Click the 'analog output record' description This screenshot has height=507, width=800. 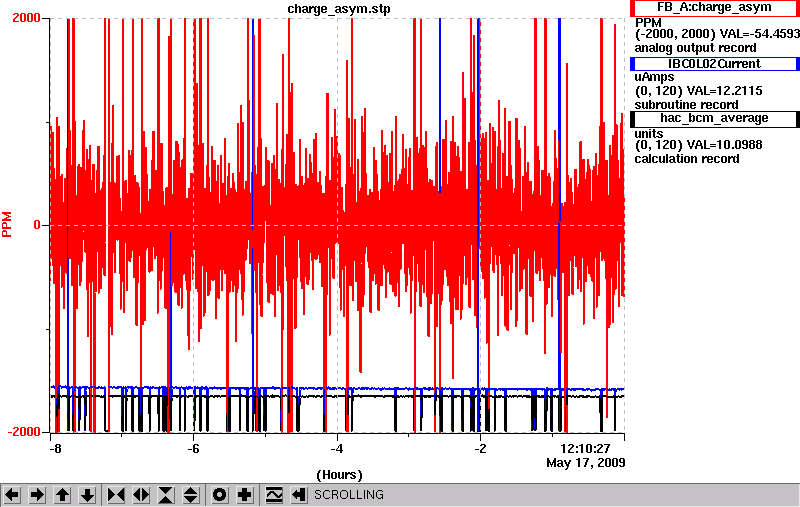(x=695, y=48)
